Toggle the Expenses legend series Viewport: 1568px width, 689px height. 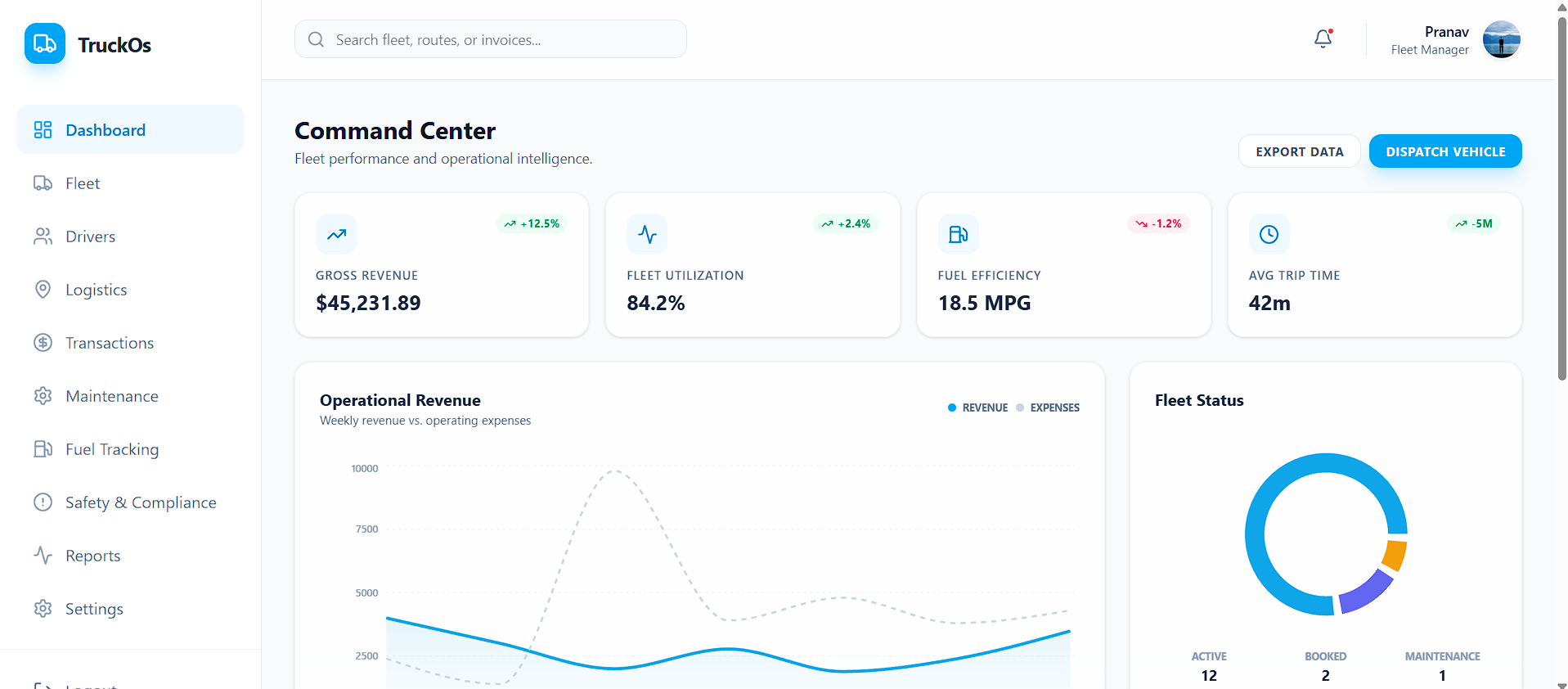(x=1048, y=408)
